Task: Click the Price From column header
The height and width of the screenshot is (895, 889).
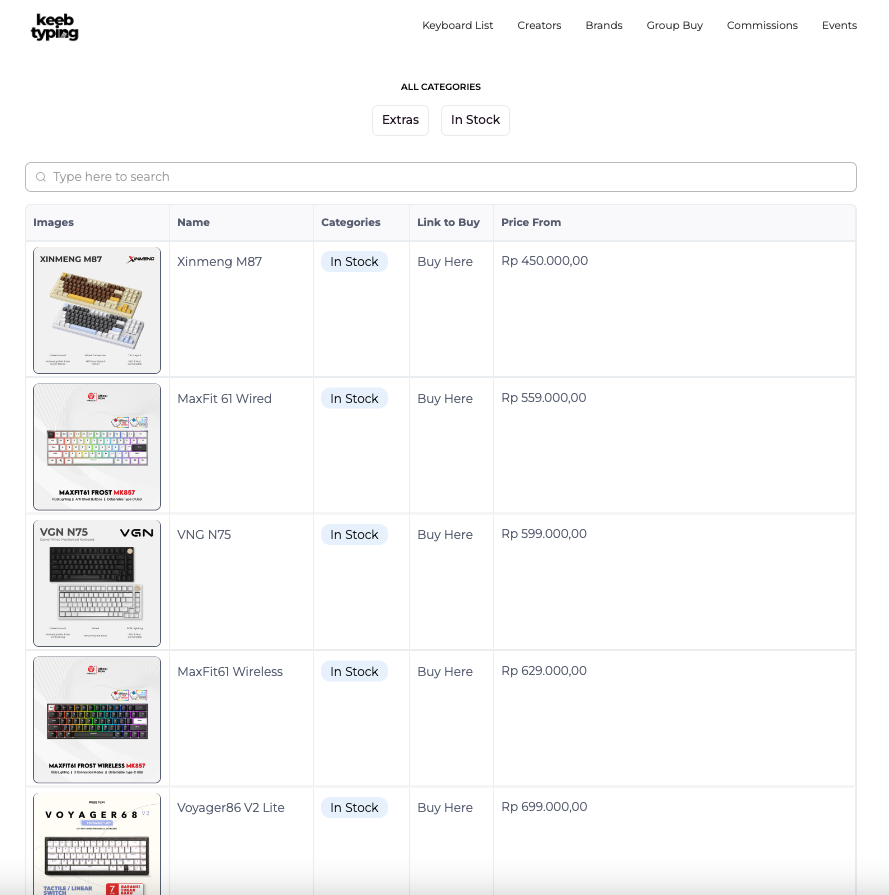Action: pyautogui.click(x=531, y=222)
